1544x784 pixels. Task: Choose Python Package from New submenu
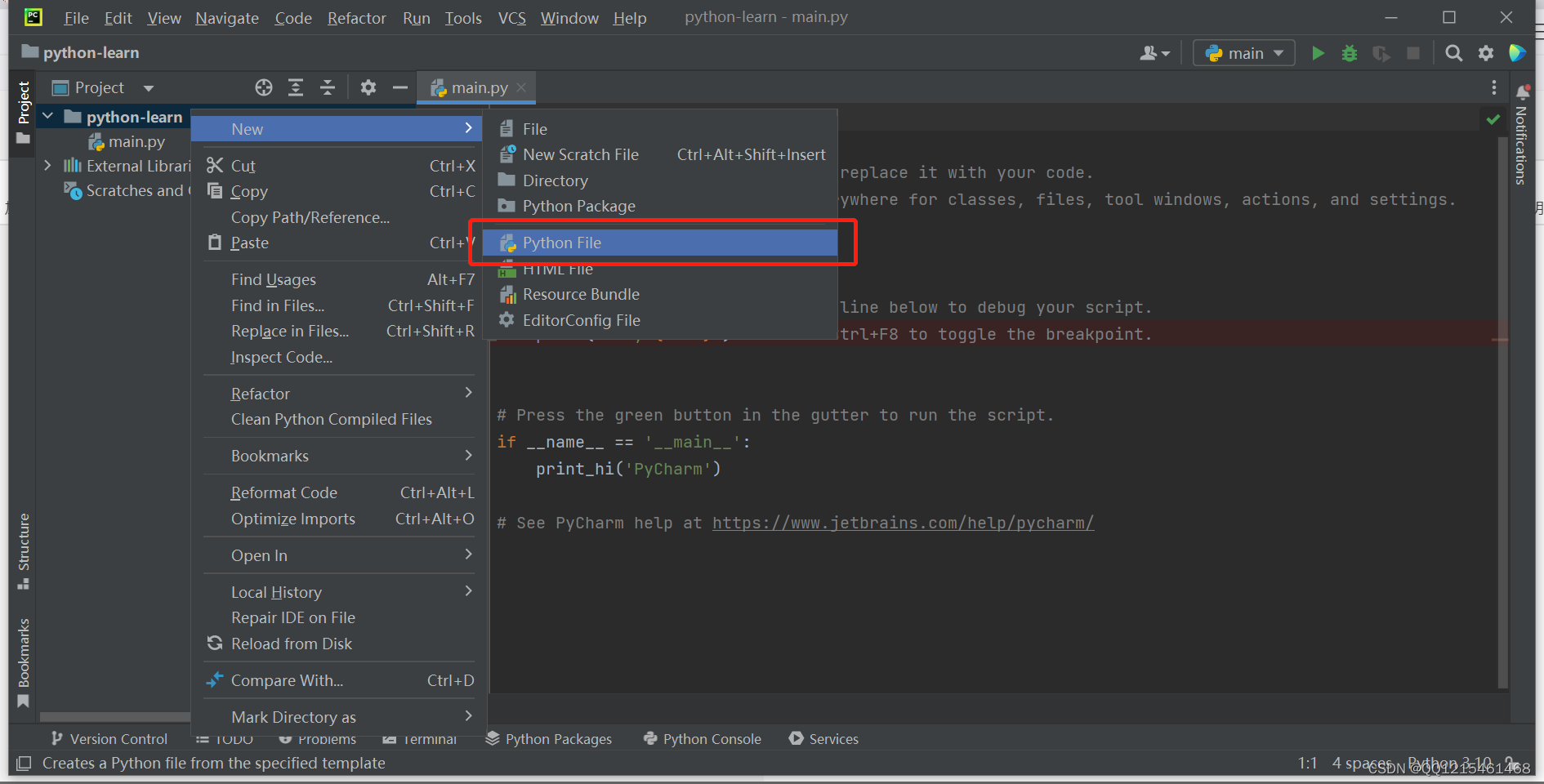pos(660,206)
